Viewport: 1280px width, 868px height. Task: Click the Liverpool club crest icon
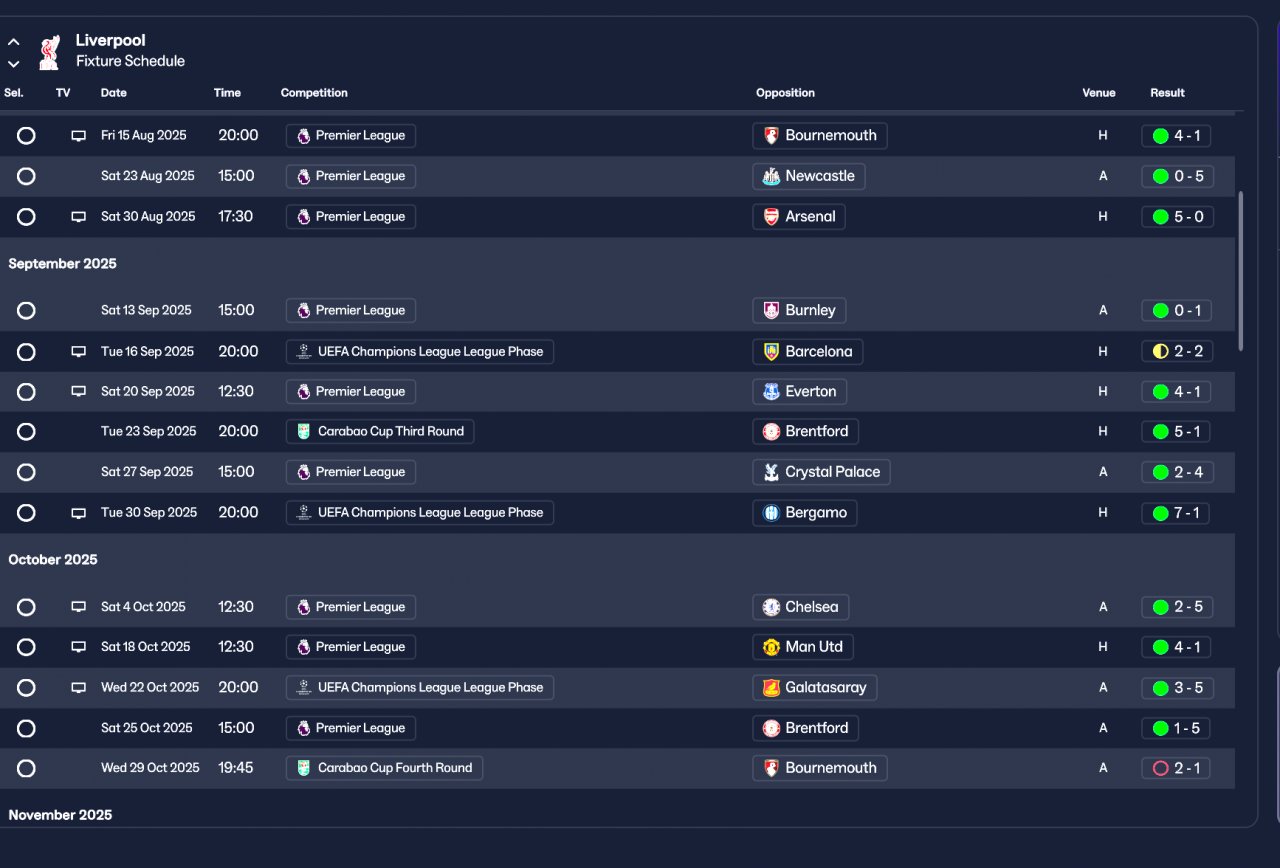click(49, 52)
